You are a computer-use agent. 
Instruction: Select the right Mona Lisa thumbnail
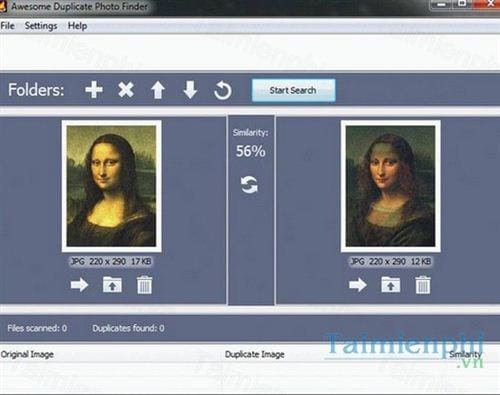coord(390,186)
